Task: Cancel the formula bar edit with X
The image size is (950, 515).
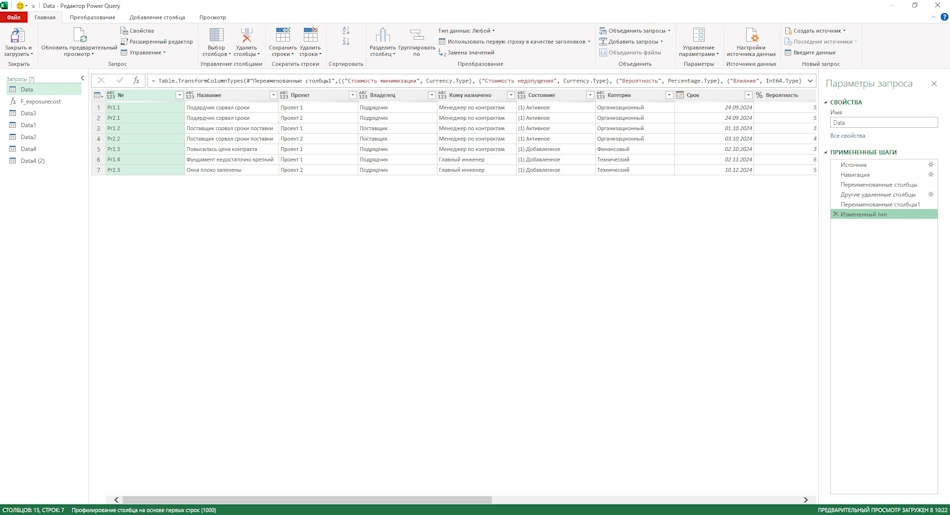Action: click(101, 81)
